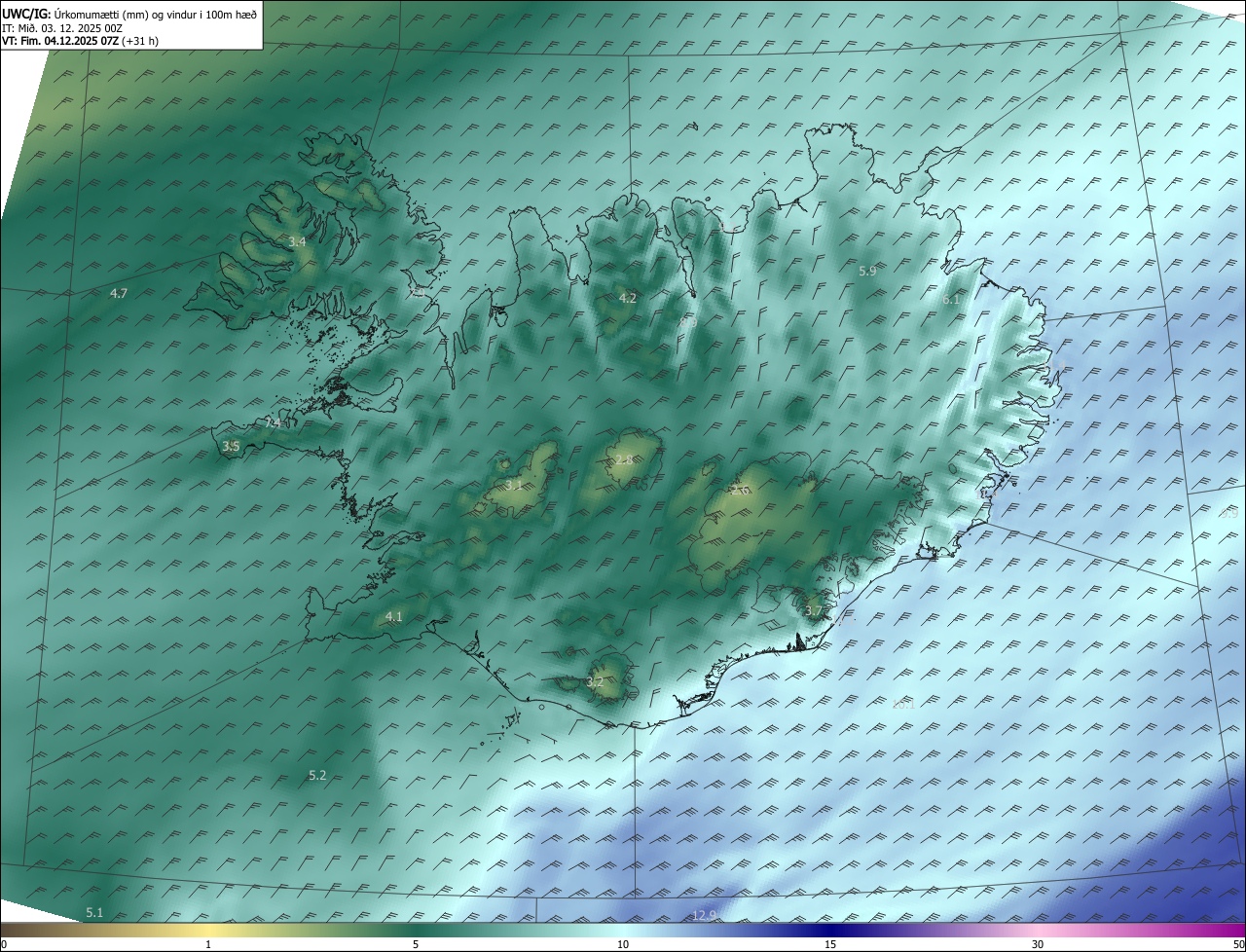This screenshot has width=1246, height=952.
Task: Click the 4.1 value on the southwest peninsula
Action: coord(394,616)
